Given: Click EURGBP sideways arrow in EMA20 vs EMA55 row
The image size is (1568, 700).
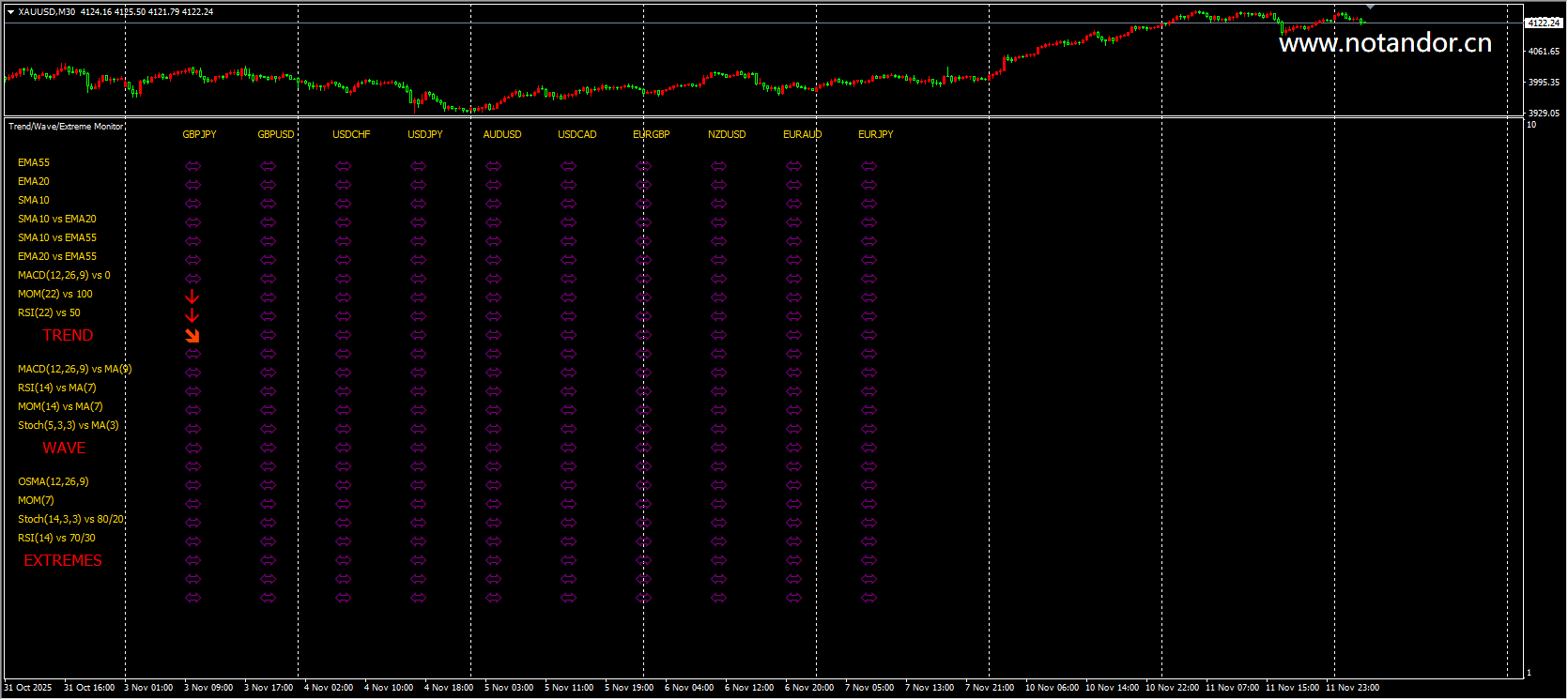Looking at the screenshot, I should point(644,260).
